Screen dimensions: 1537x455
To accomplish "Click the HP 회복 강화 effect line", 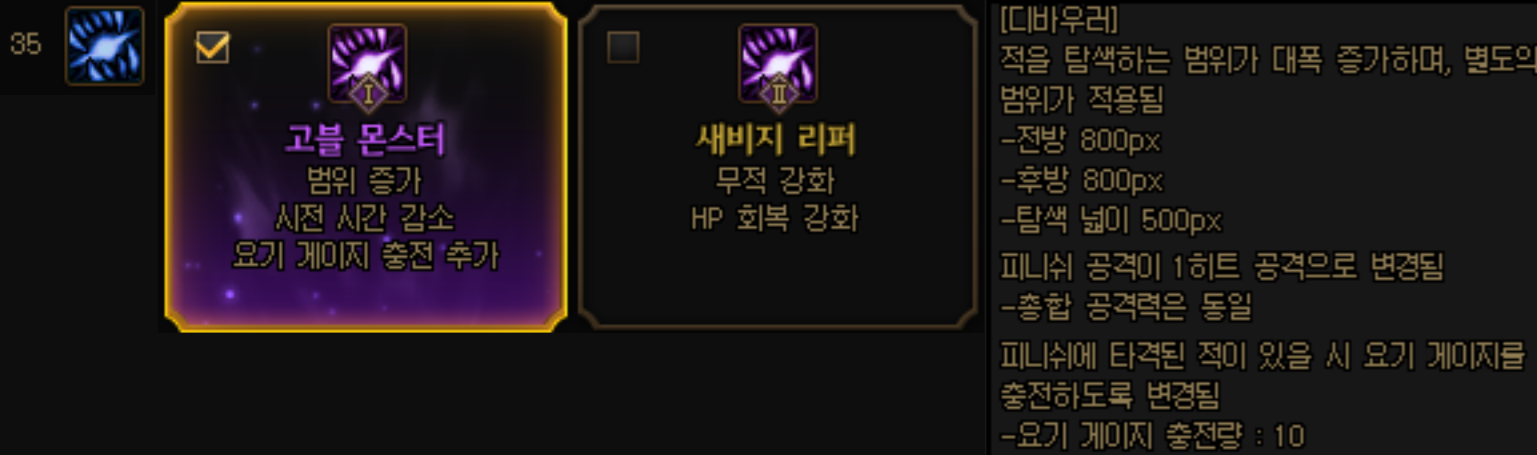I will (x=775, y=218).
